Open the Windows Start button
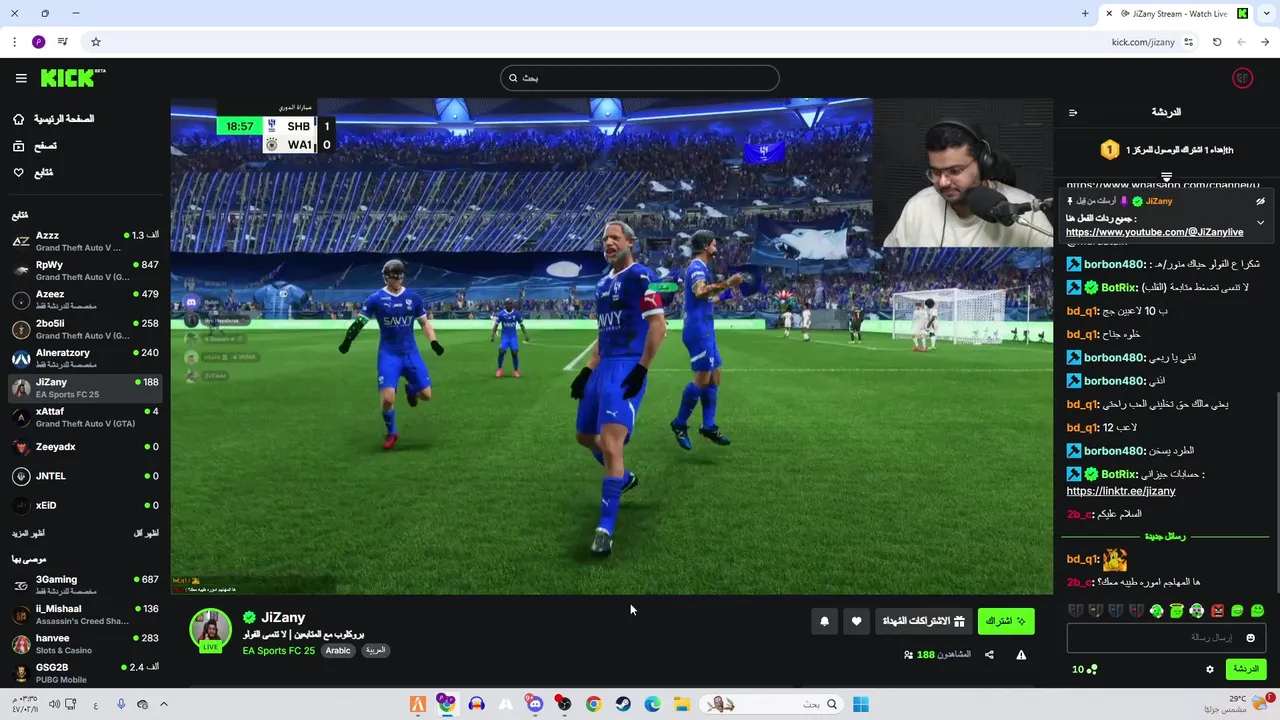Viewport: 1280px width, 720px height. 860,704
